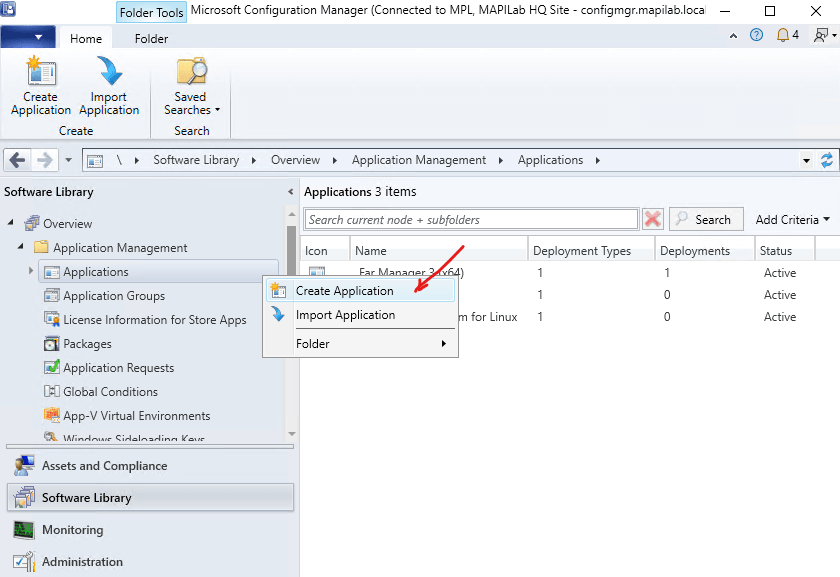840x577 pixels.
Task: Click the Application Management breadcrumb
Action: click(x=419, y=160)
